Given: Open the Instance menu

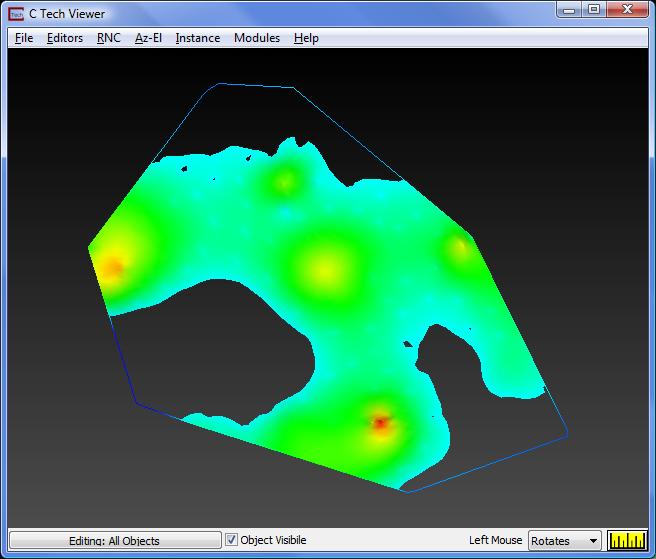Looking at the screenshot, I should tap(198, 38).
